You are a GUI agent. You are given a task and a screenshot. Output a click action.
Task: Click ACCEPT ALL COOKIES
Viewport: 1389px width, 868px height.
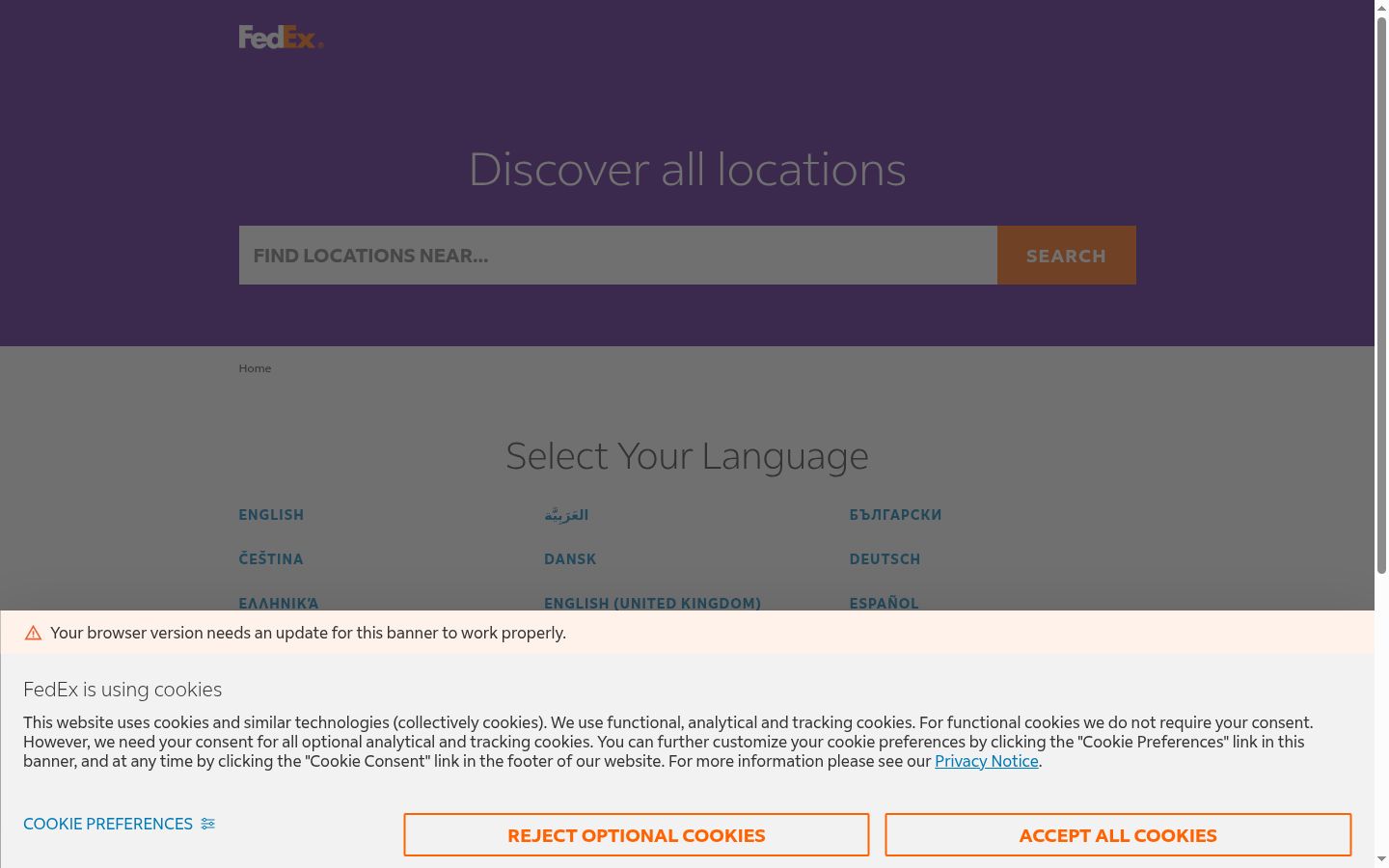point(1118,835)
